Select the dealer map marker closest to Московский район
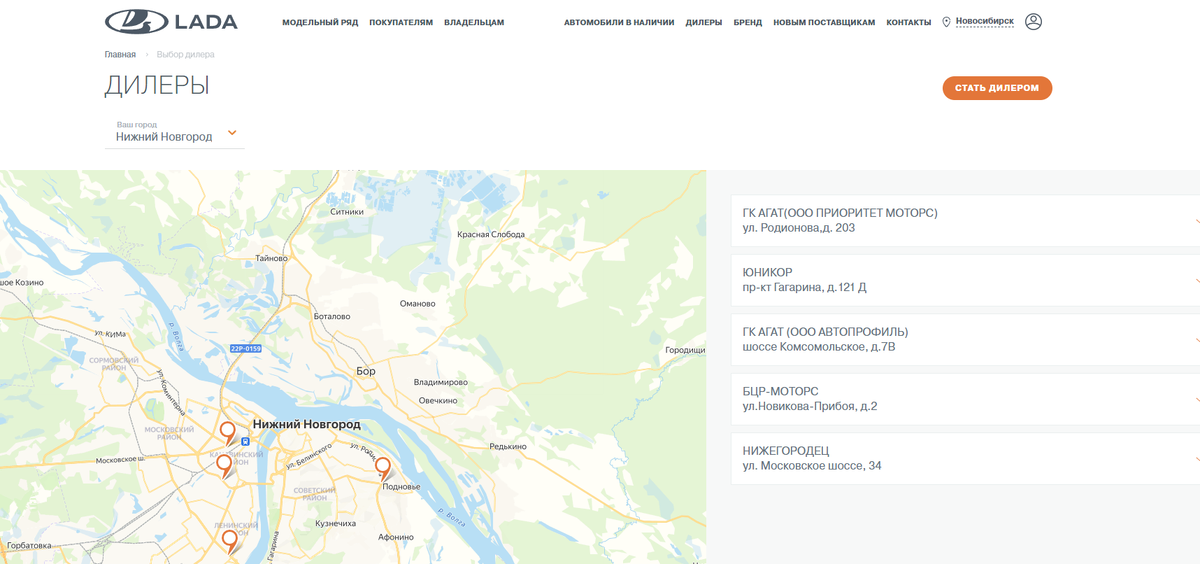 pos(227,431)
